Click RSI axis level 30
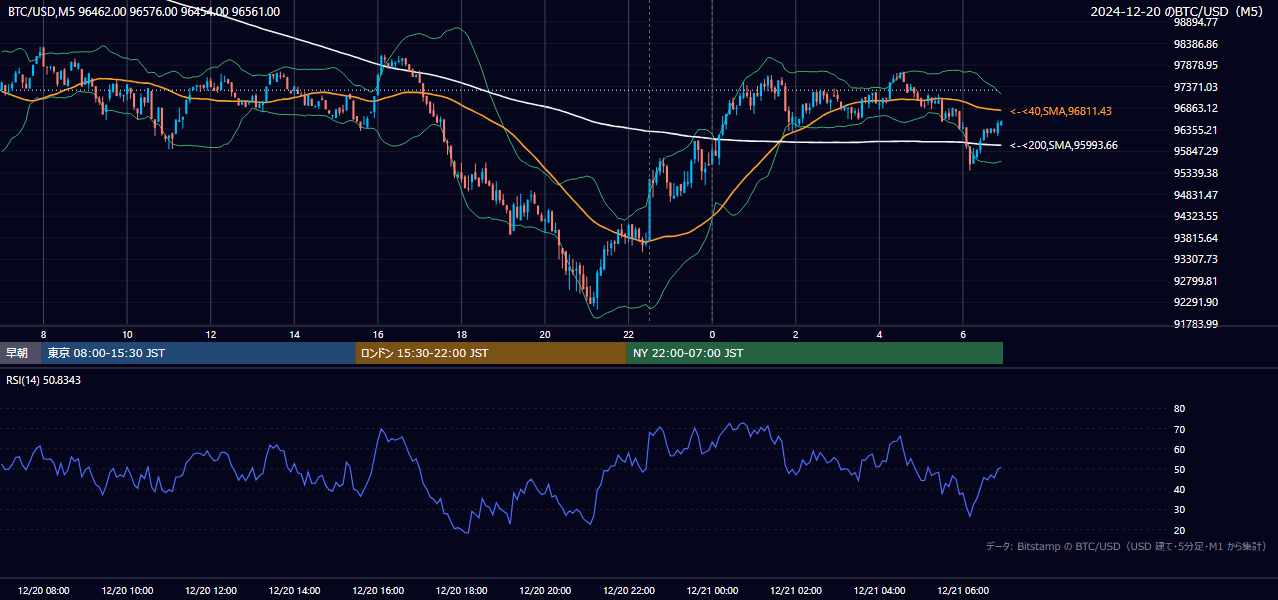Image resolution: width=1278 pixels, height=600 pixels. 1179,509
